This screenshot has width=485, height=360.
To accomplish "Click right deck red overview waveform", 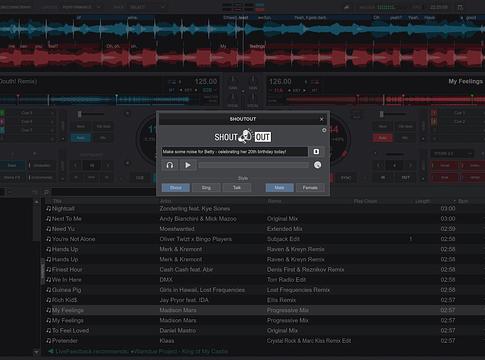I will [x=386, y=99].
